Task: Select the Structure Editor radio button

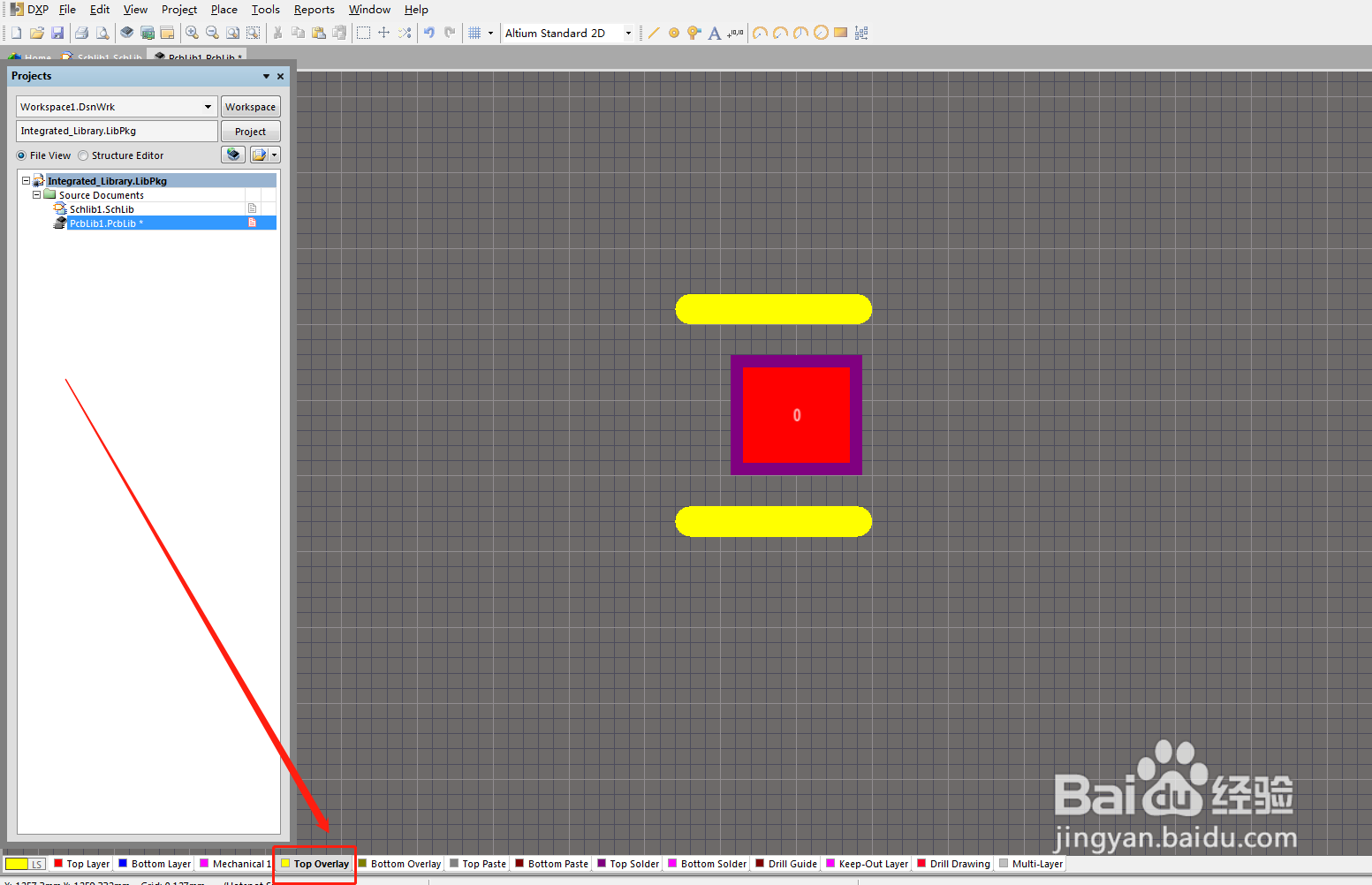Action: 83,155
